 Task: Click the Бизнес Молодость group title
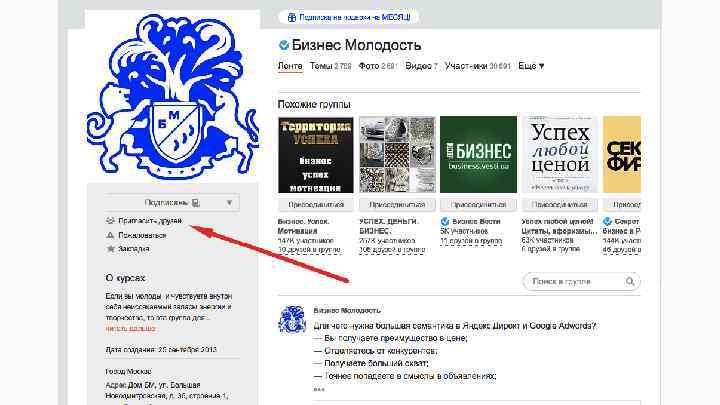point(356,45)
